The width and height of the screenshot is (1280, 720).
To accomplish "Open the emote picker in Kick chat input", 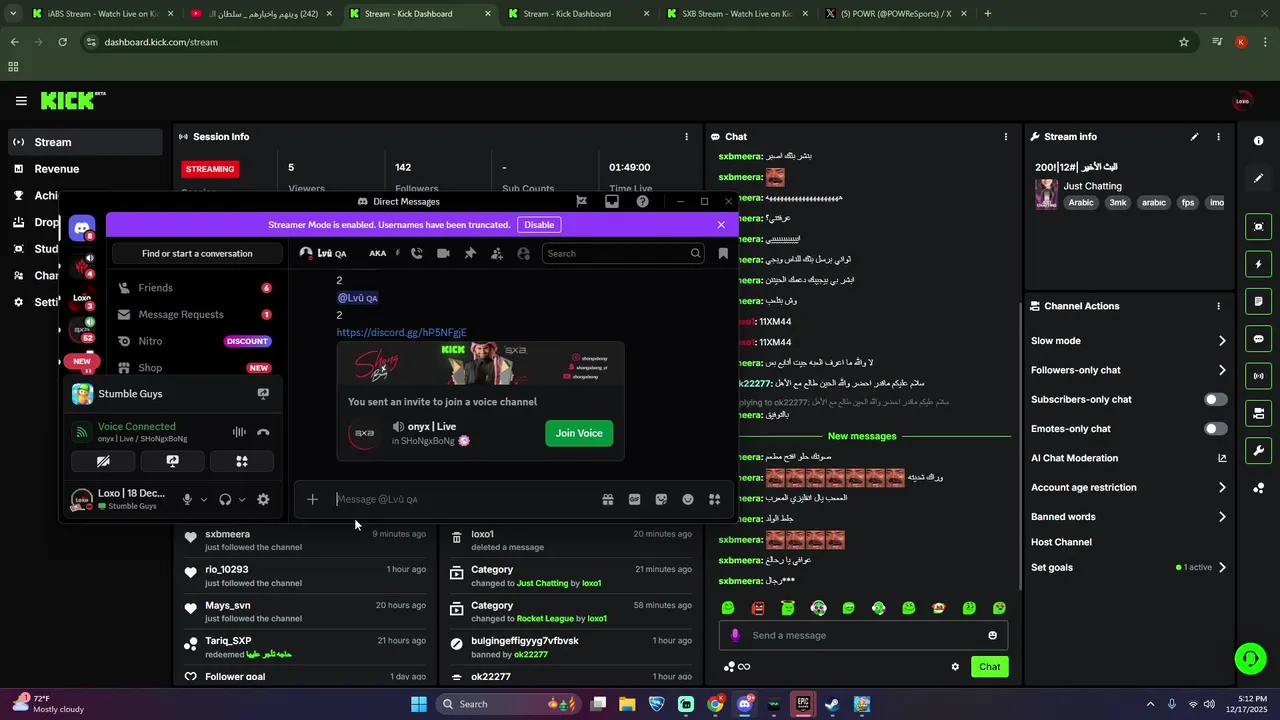I will click(x=992, y=635).
